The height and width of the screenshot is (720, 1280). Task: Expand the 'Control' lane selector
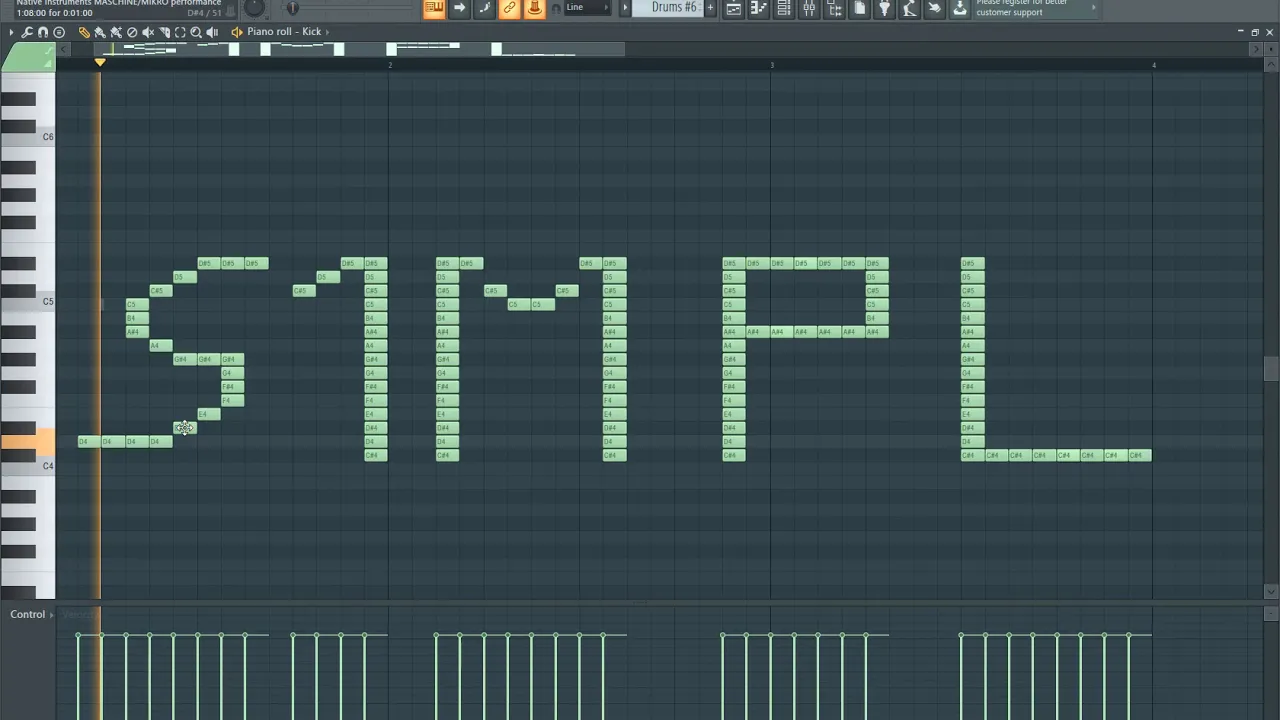(x=32, y=614)
